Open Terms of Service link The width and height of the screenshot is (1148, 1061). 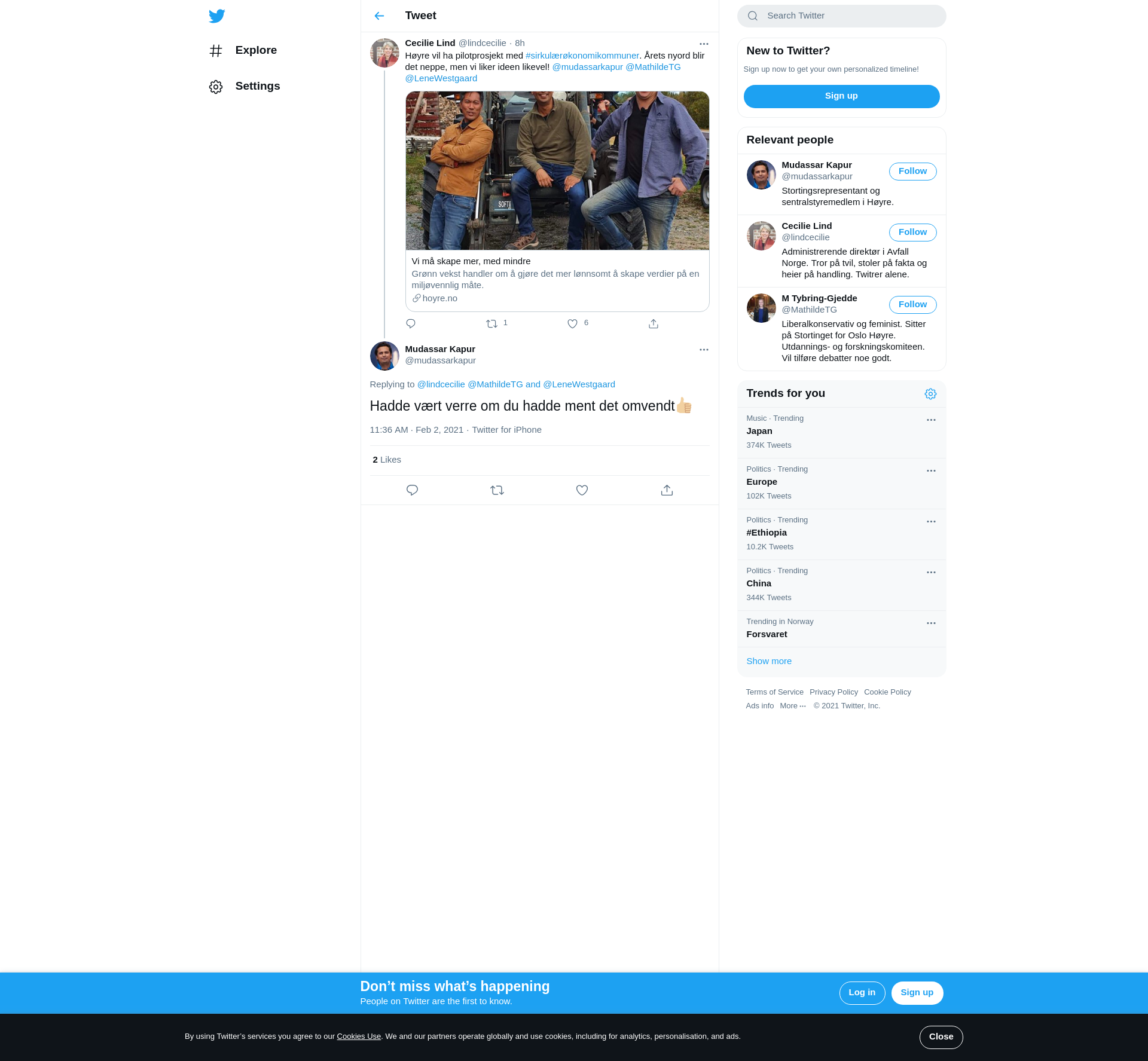(x=774, y=692)
